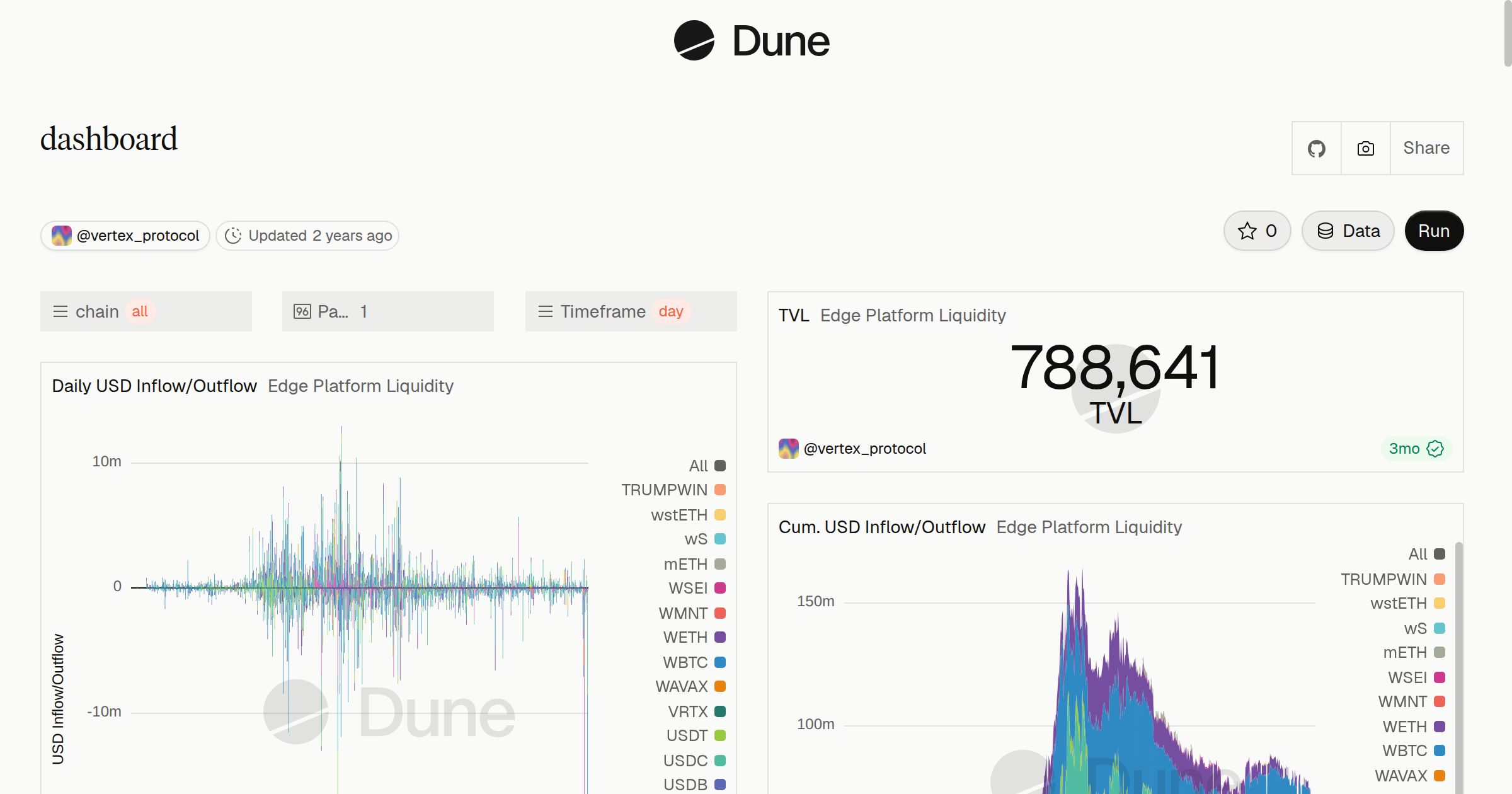
Task: Toggle WBTC series in Daily chart legend
Action: pos(694,662)
